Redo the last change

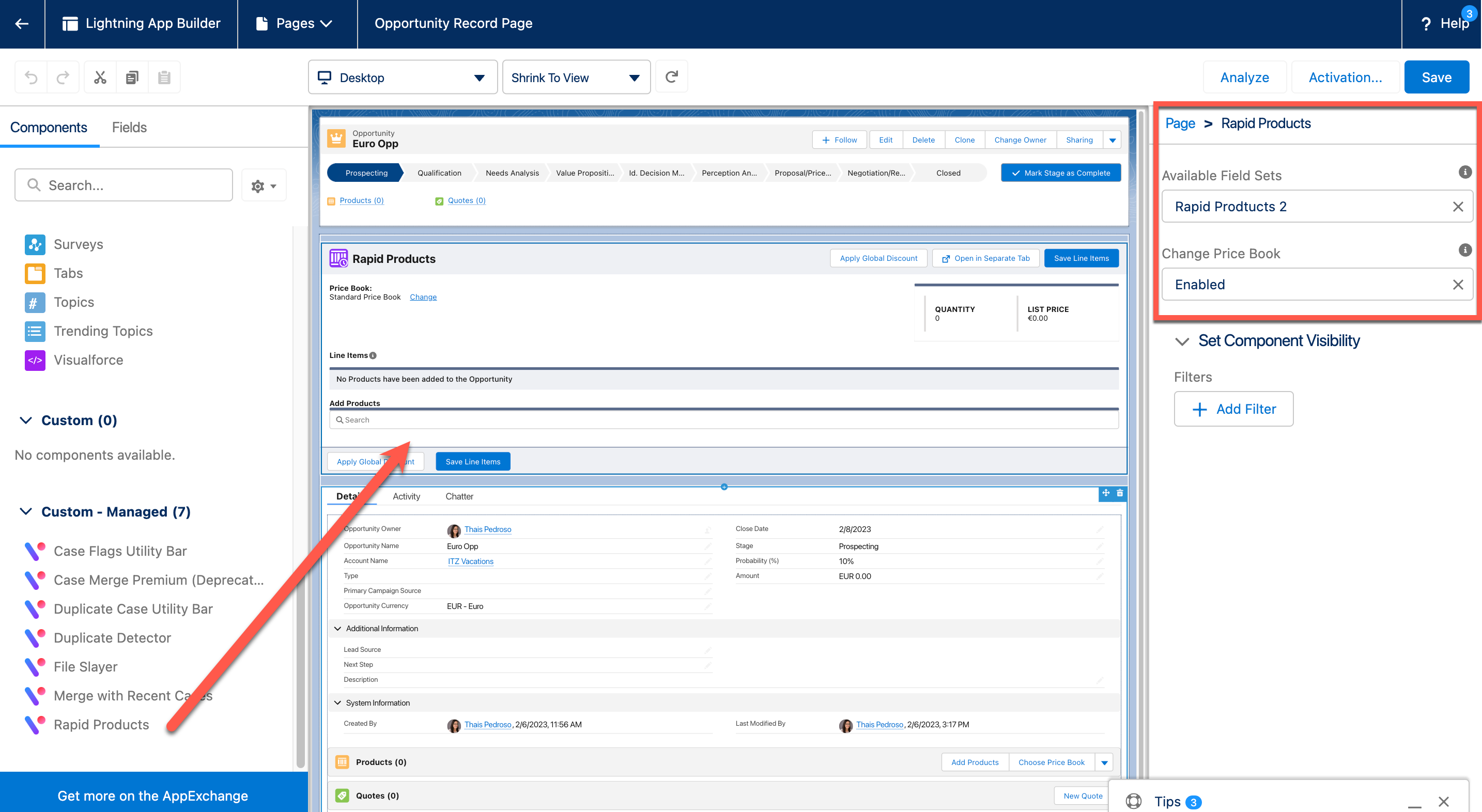click(63, 77)
